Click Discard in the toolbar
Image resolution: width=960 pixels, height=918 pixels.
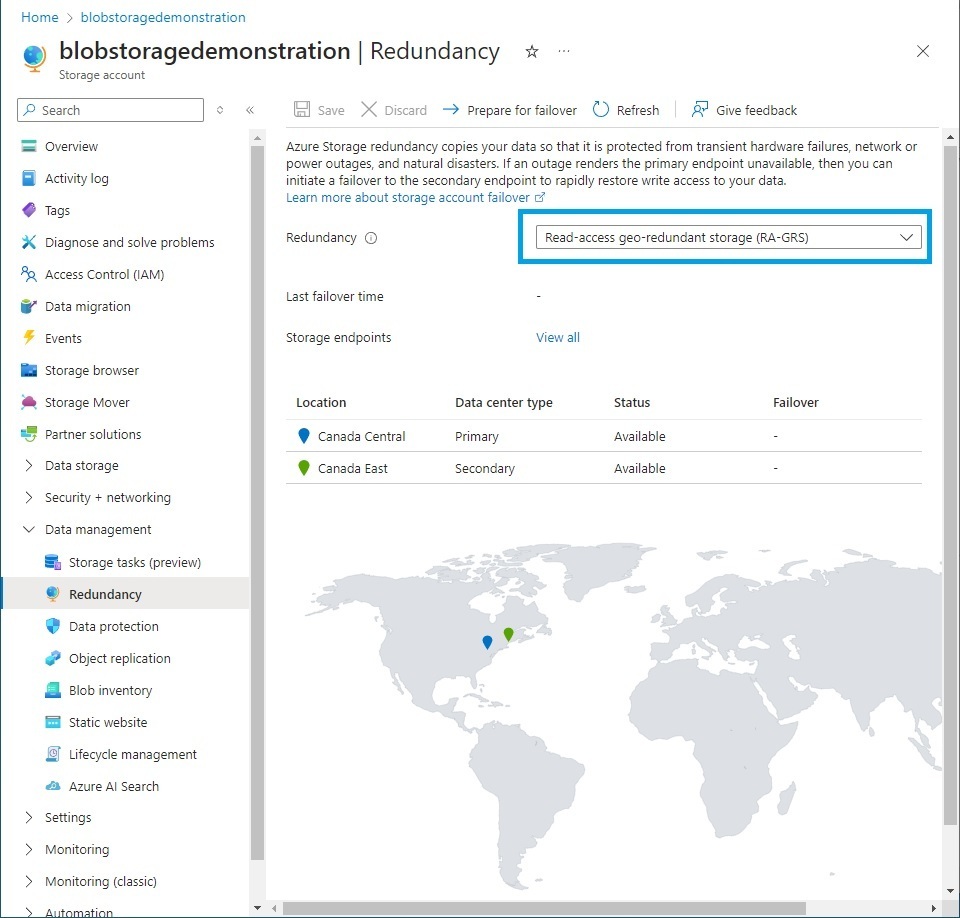pyautogui.click(x=394, y=110)
